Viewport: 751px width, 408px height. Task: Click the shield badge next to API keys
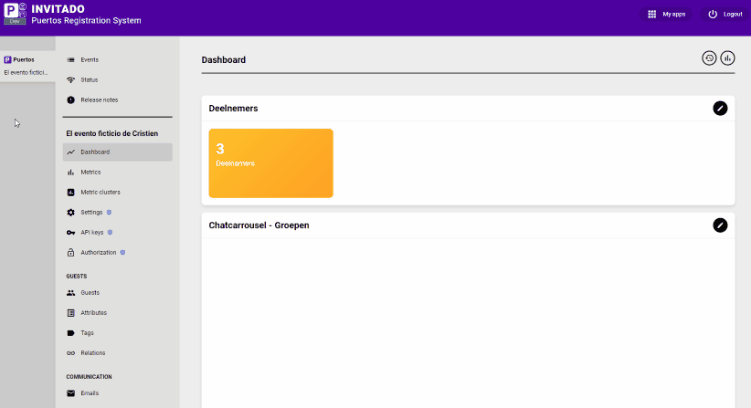(110, 232)
